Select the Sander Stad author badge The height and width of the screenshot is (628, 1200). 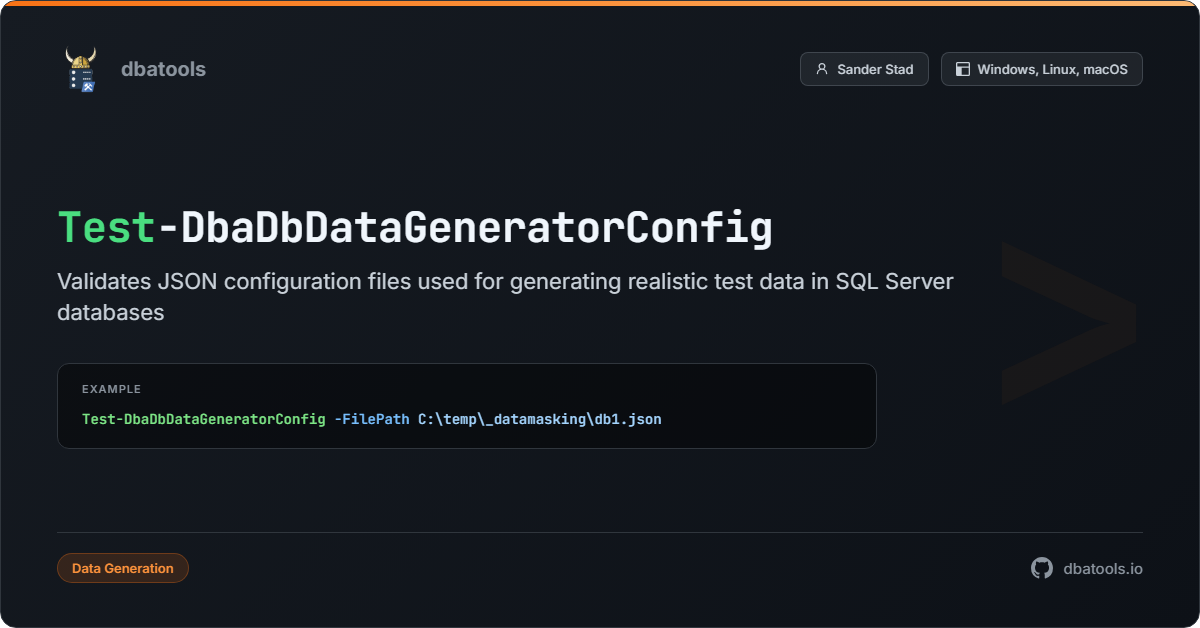pos(864,69)
